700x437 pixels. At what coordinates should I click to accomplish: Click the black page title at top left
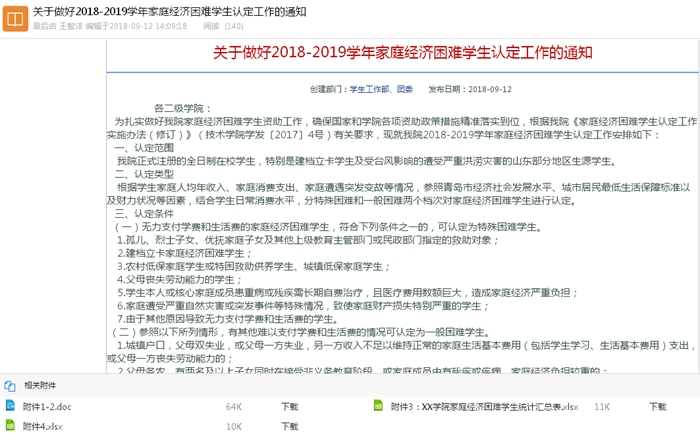click(170, 12)
